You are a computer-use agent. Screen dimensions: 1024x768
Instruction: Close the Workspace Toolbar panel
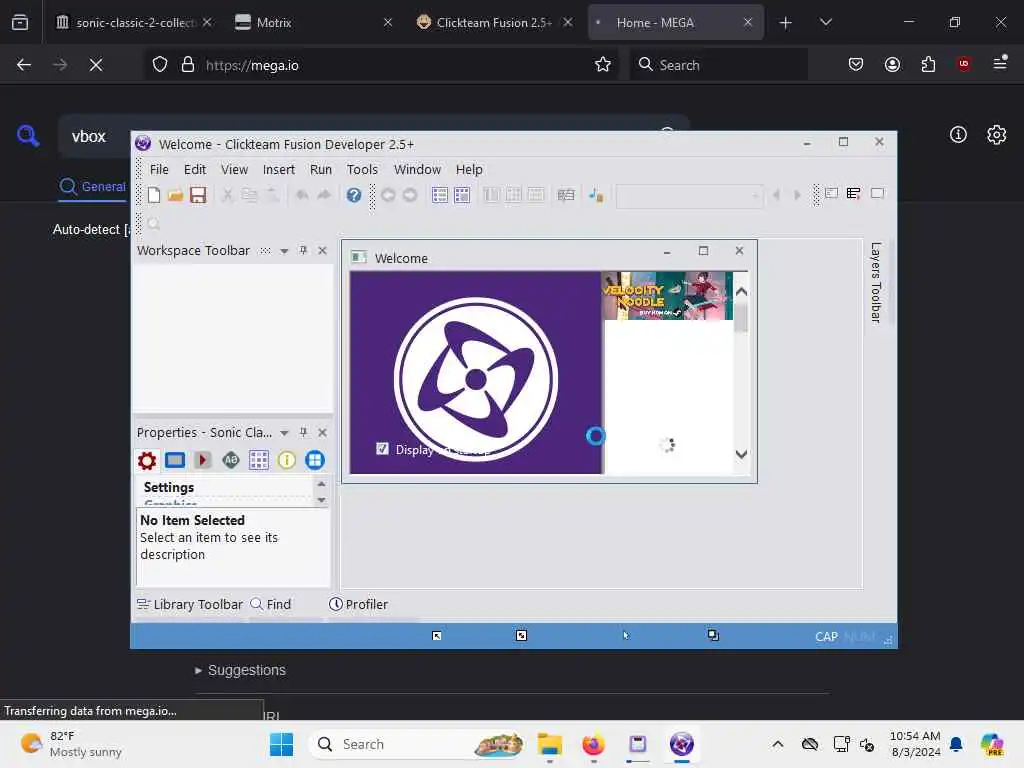pos(322,250)
